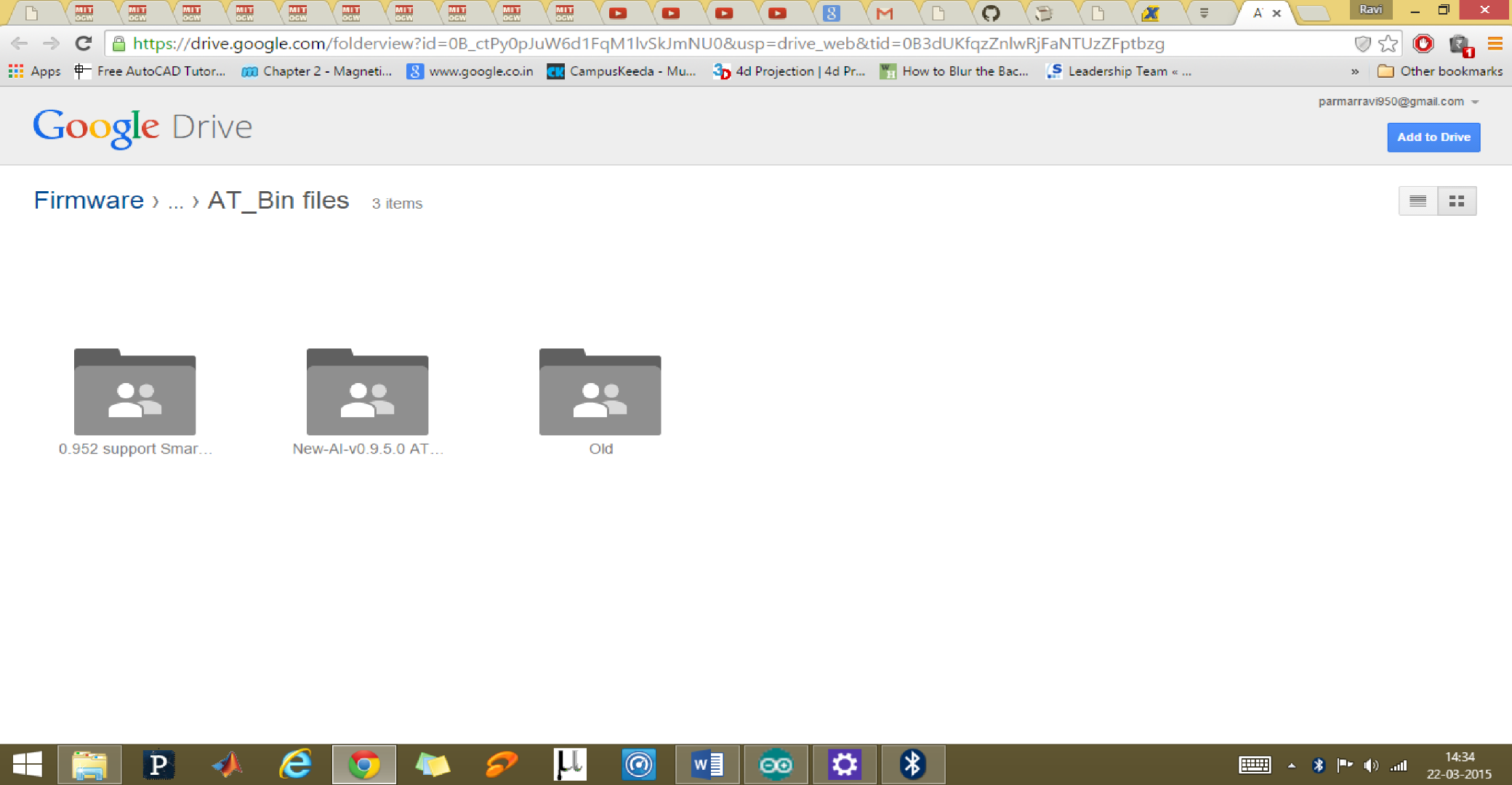
Task: Open account dropdown for parmarravi950@gmail.com
Action: coord(1475,102)
